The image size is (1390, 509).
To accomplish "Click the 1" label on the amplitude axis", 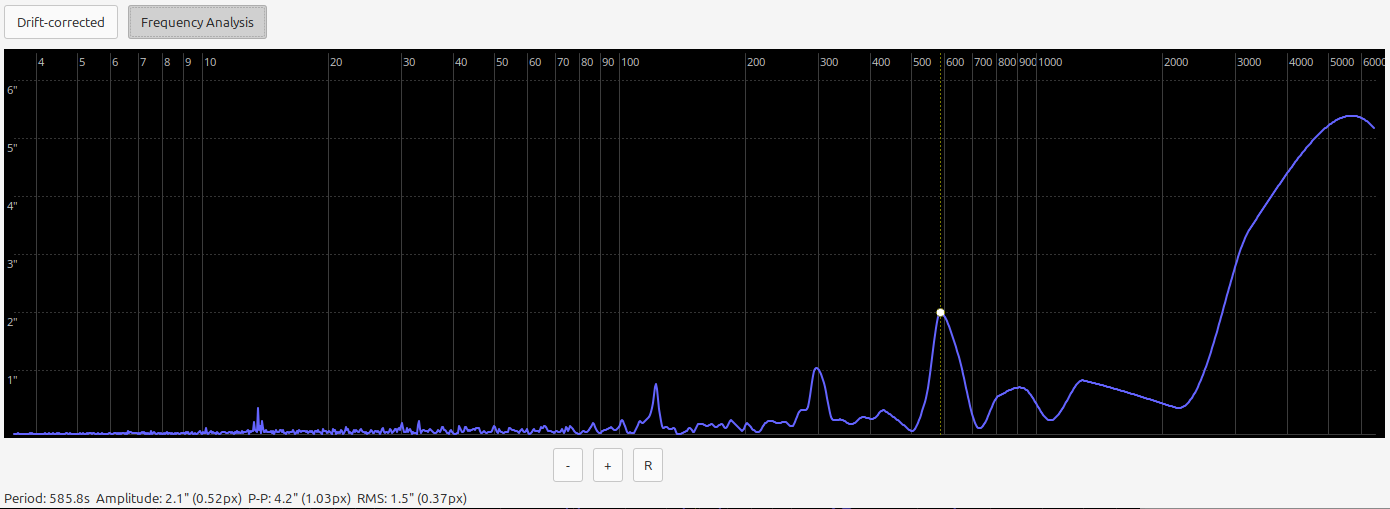I will (x=12, y=380).
